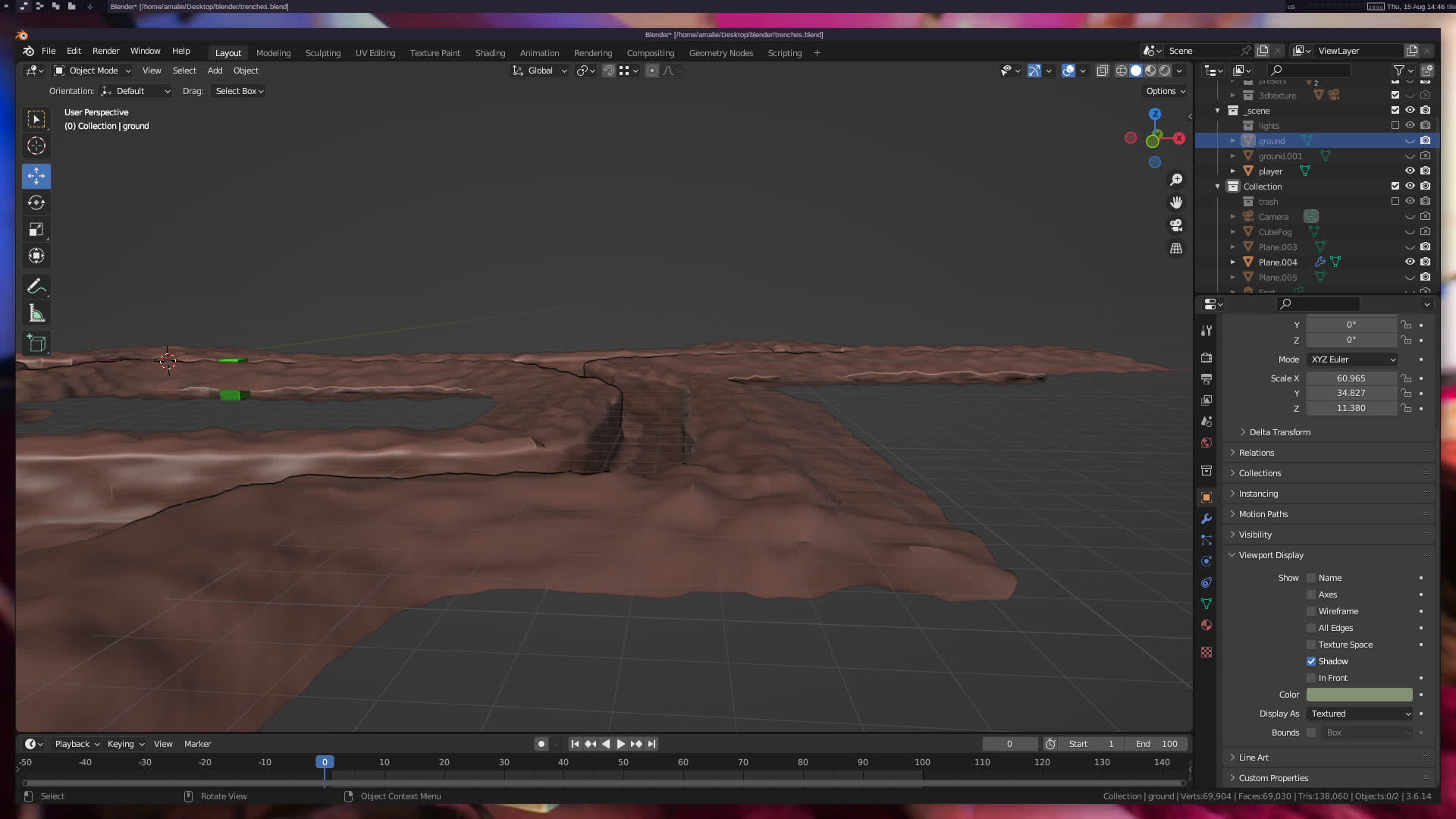Open Material properties tab

tap(1207, 625)
